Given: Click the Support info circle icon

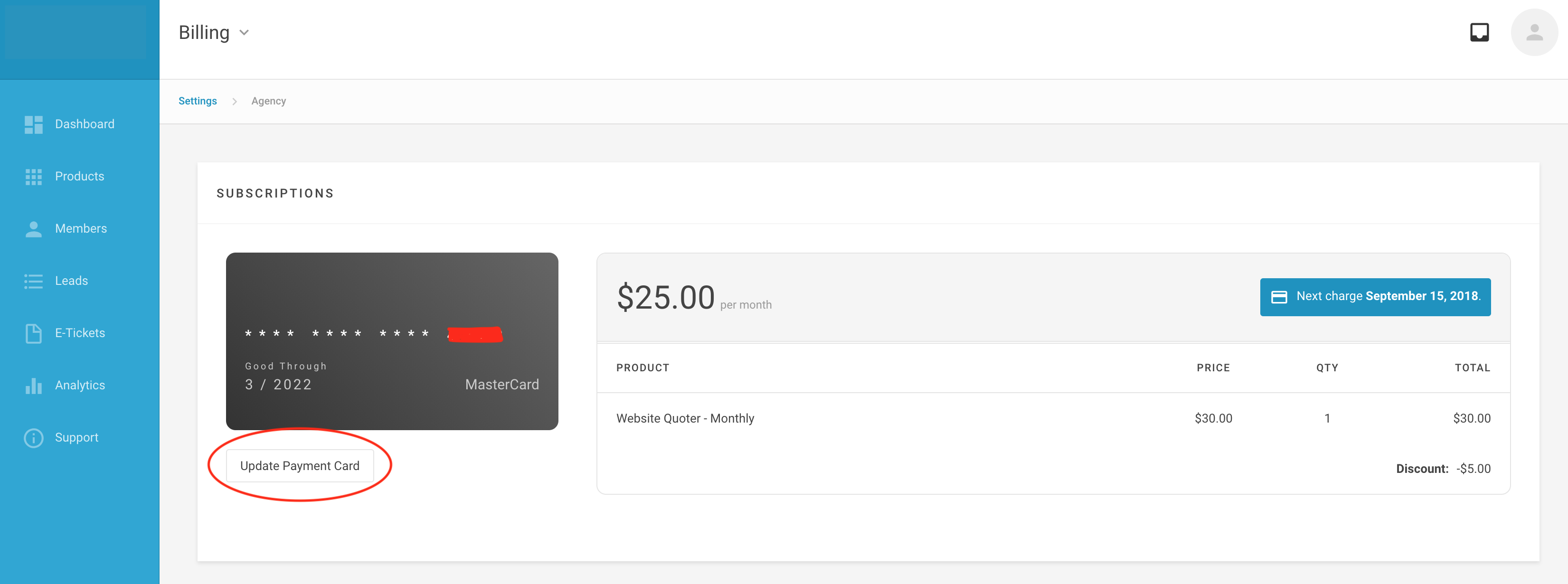Looking at the screenshot, I should click(x=34, y=438).
